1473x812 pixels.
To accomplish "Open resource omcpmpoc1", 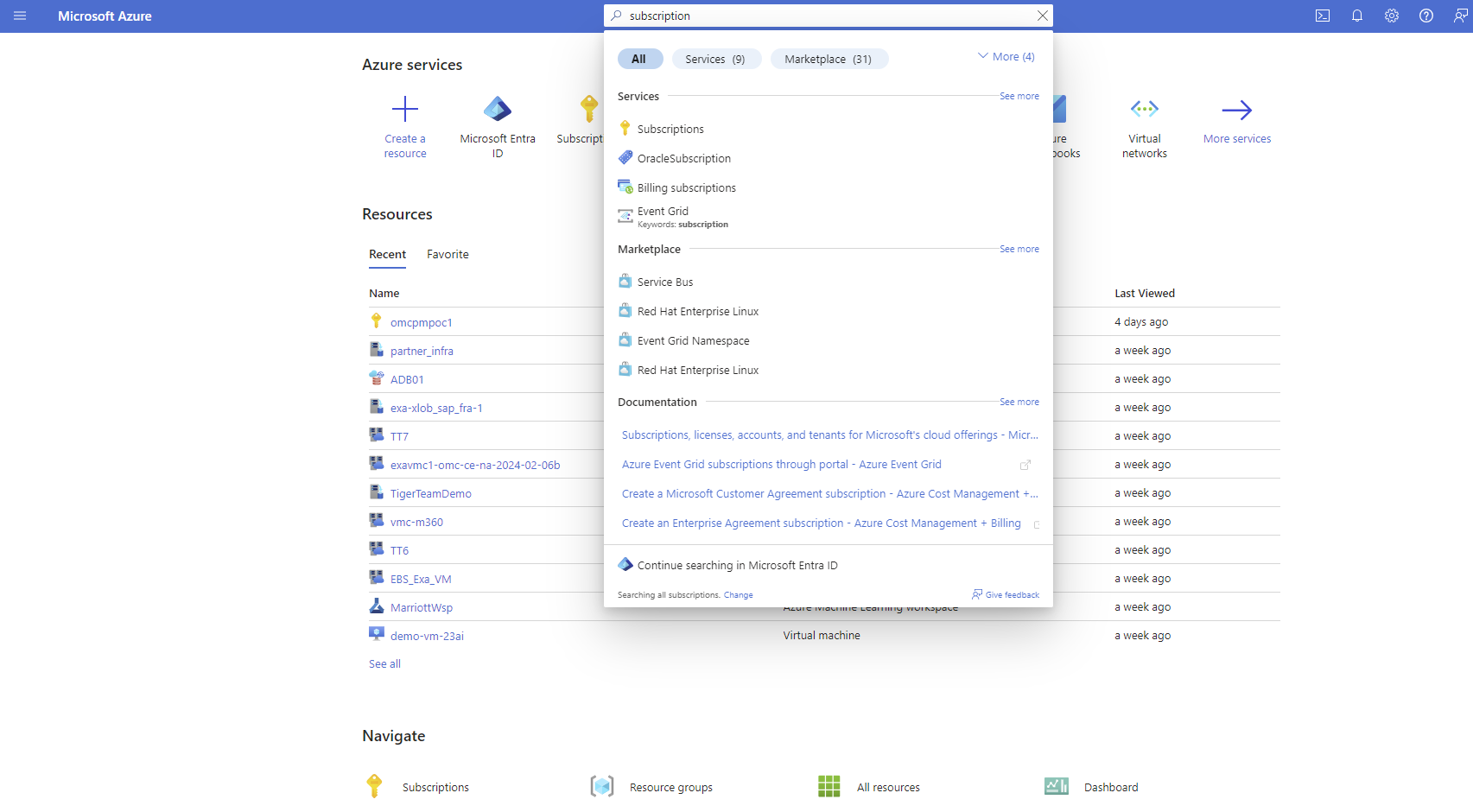I will [x=422, y=322].
